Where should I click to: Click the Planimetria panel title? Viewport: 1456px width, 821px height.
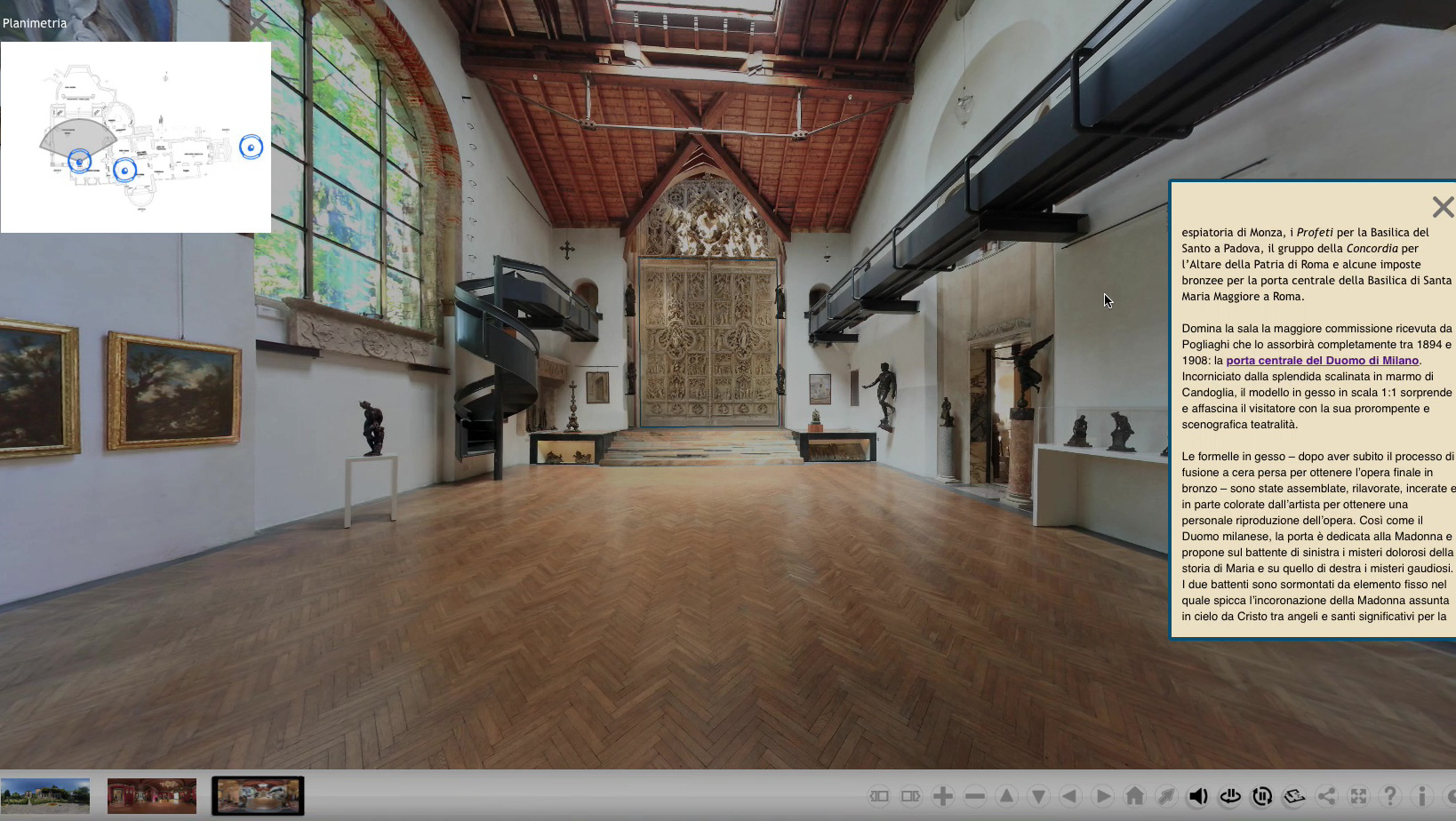35,23
